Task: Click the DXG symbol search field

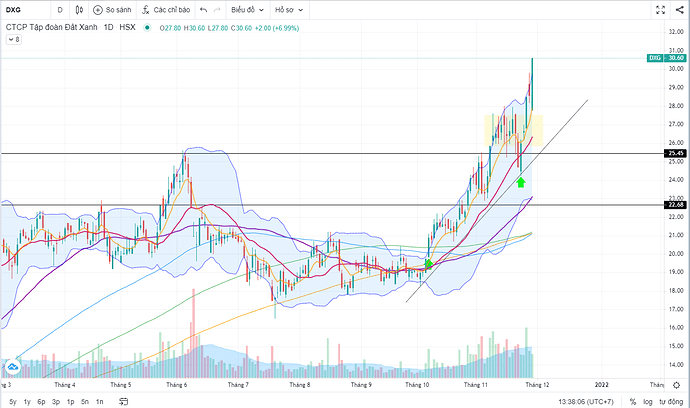Action: point(26,10)
